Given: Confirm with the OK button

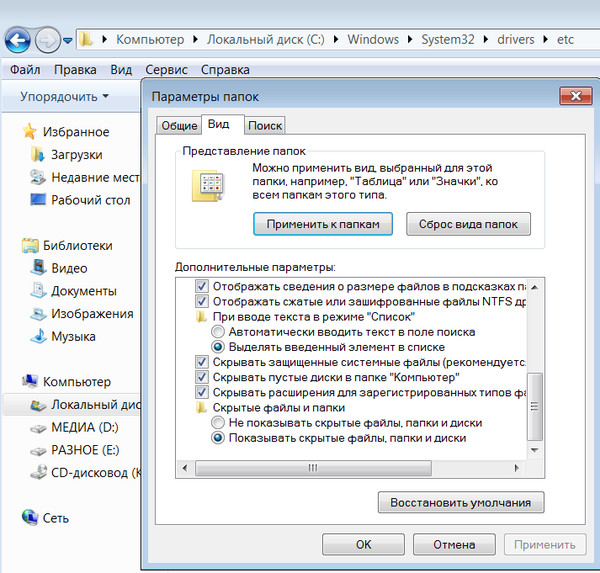Looking at the screenshot, I should pyautogui.click(x=364, y=544).
